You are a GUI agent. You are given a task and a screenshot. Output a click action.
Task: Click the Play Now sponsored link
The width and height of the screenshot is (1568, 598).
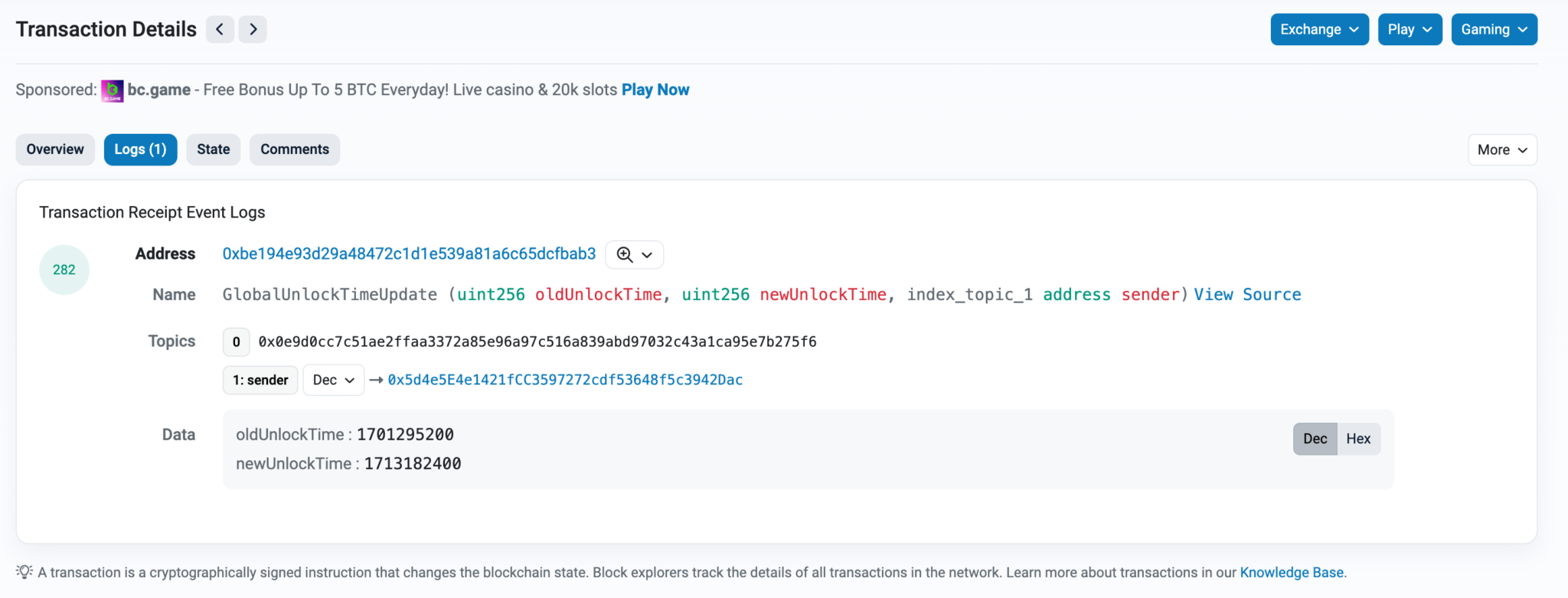(655, 90)
